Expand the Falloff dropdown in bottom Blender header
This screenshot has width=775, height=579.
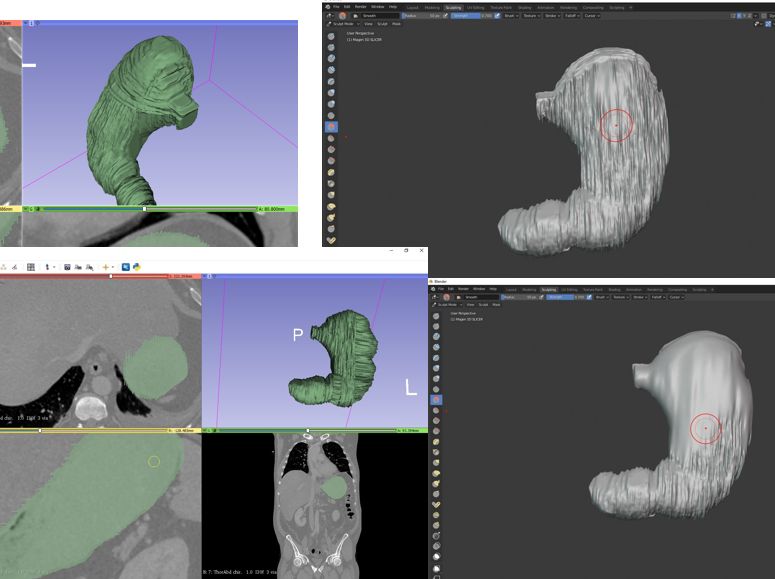(x=658, y=297)
